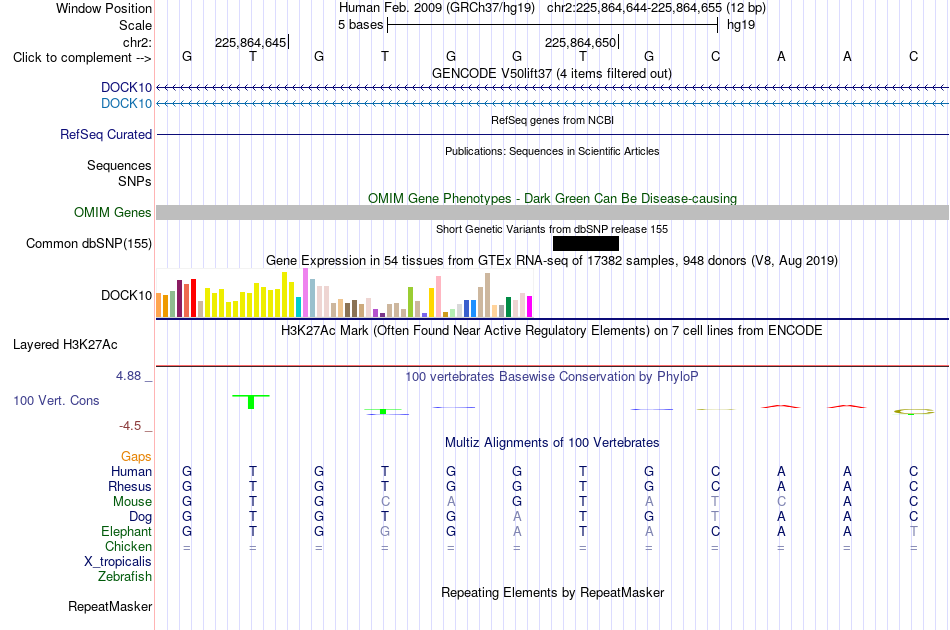This screenshot has height=630, width=950.
Task: Select the Human alignment row label
Action: click(131, 472)
